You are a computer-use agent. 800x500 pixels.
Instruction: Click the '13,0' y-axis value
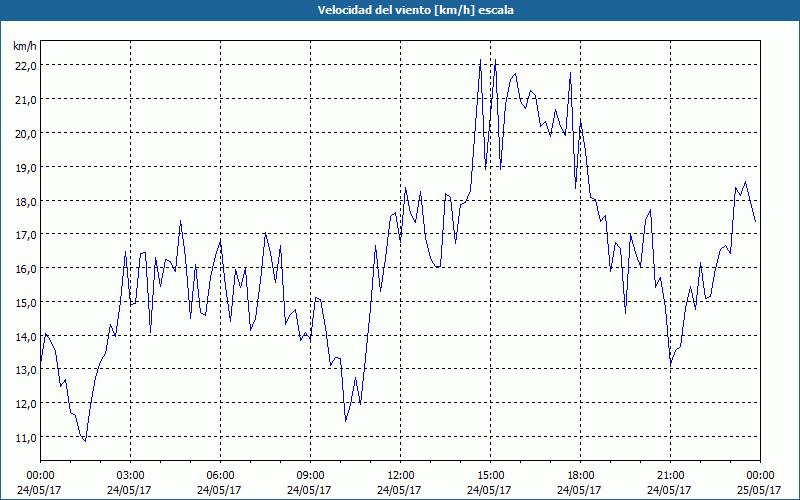click(x=26, y=370)
